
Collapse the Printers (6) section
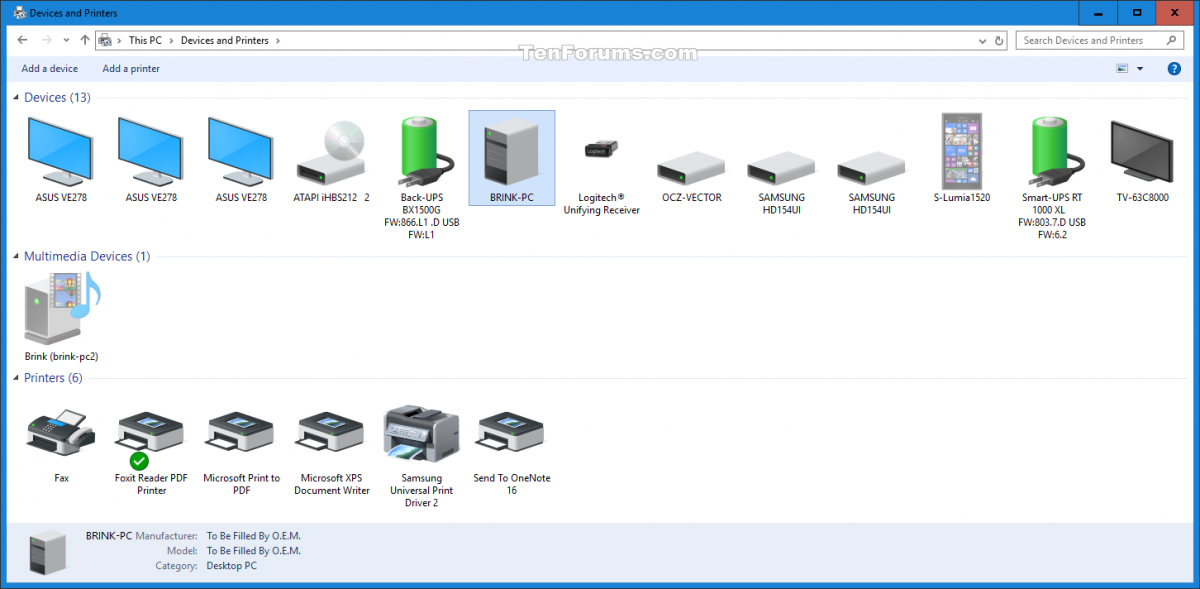(16, 379)
